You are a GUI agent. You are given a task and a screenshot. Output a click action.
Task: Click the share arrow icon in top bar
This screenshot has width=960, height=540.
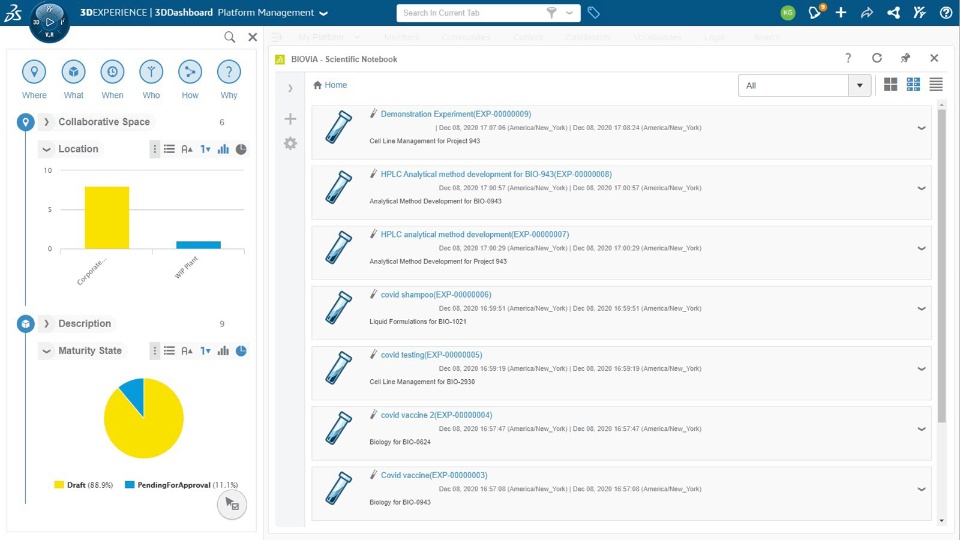click(867, 13)
